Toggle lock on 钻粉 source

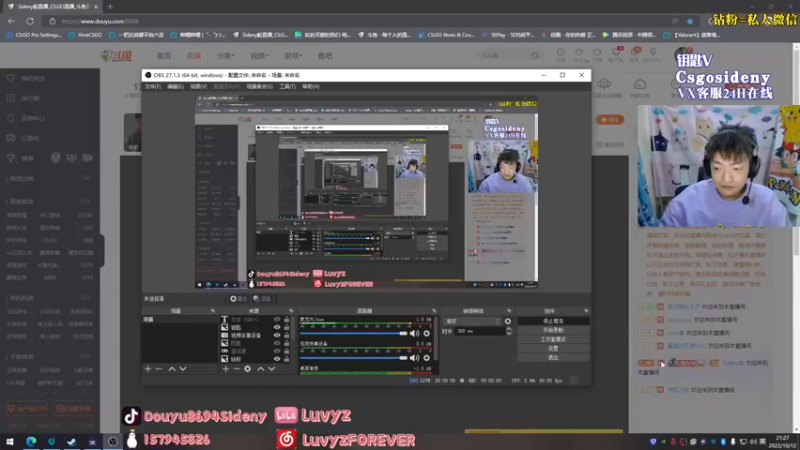(x=286, y=359)
